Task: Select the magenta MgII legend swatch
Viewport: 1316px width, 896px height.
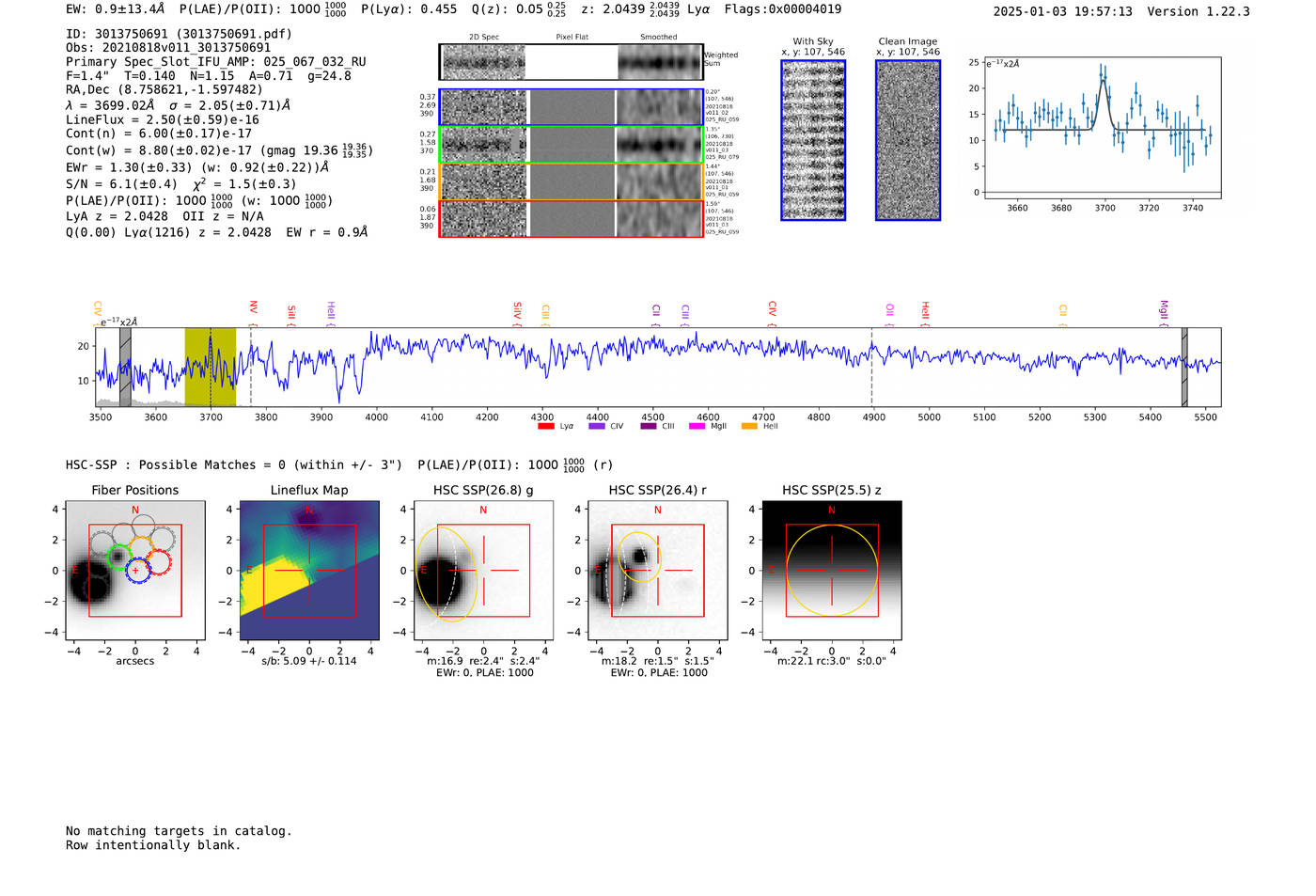Action: [697, 427]
